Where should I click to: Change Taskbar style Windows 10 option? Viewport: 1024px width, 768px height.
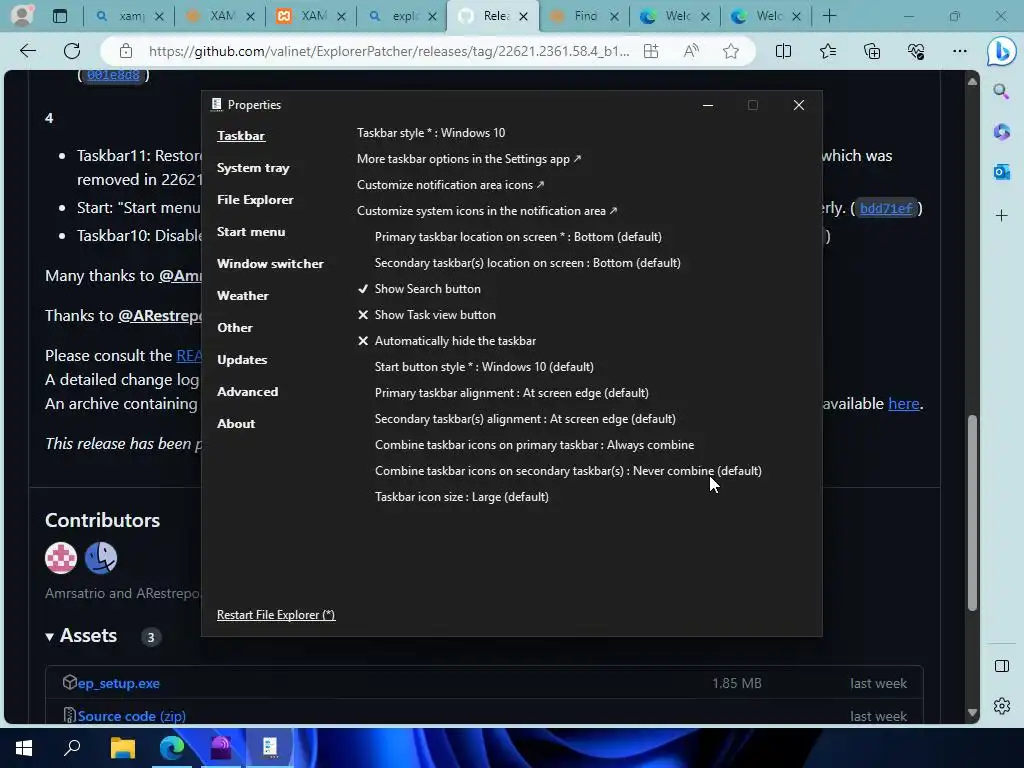coord(431,133)
